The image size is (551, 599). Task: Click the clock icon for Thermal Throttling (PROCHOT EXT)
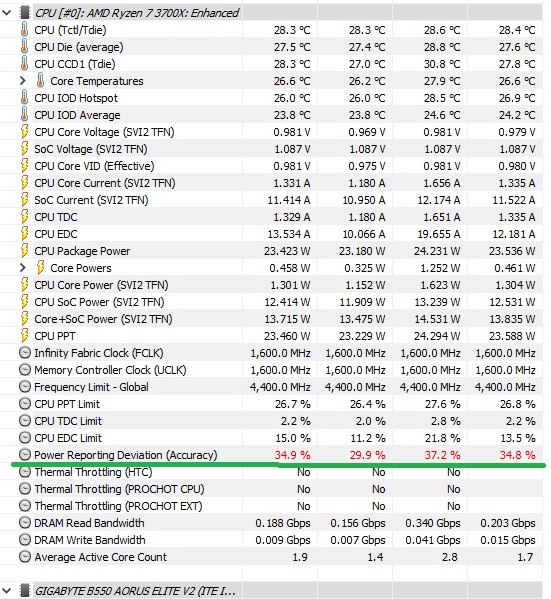click(25, 506)
